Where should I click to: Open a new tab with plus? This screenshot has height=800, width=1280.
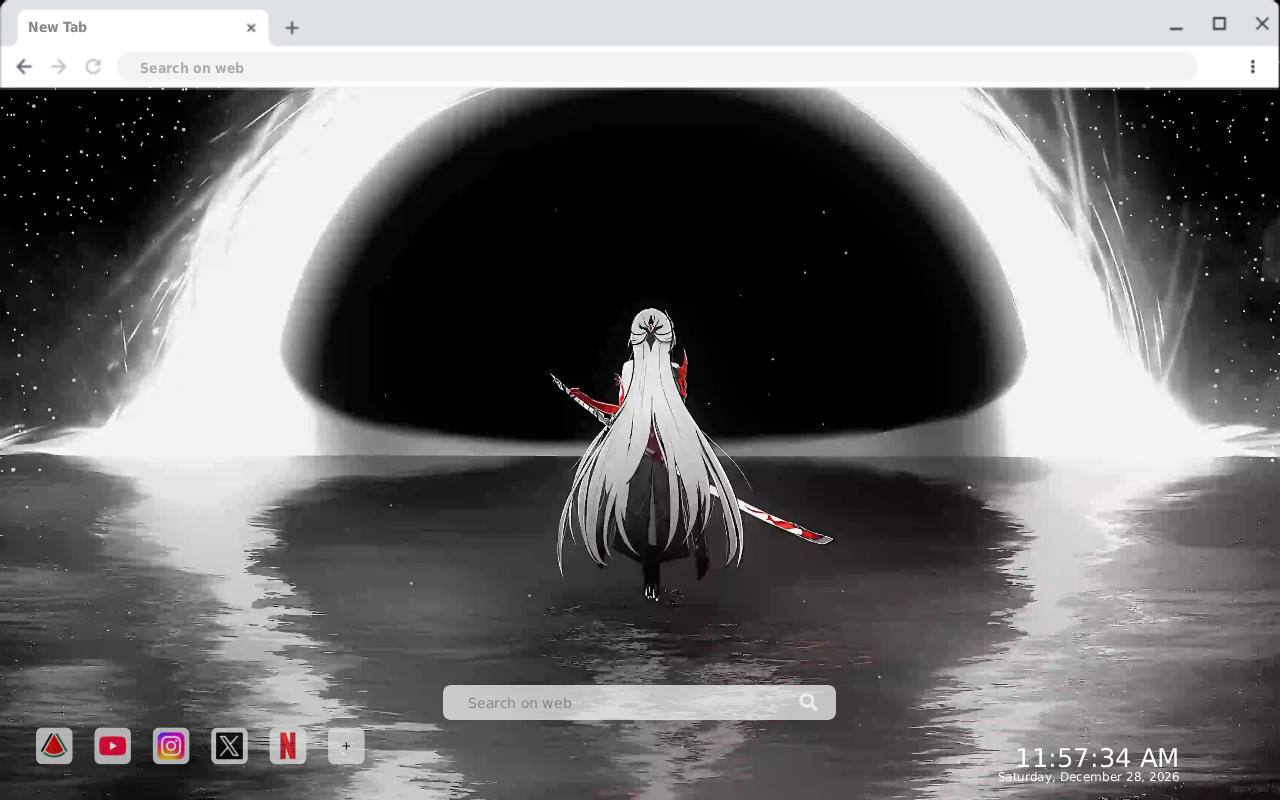(292, 28)
